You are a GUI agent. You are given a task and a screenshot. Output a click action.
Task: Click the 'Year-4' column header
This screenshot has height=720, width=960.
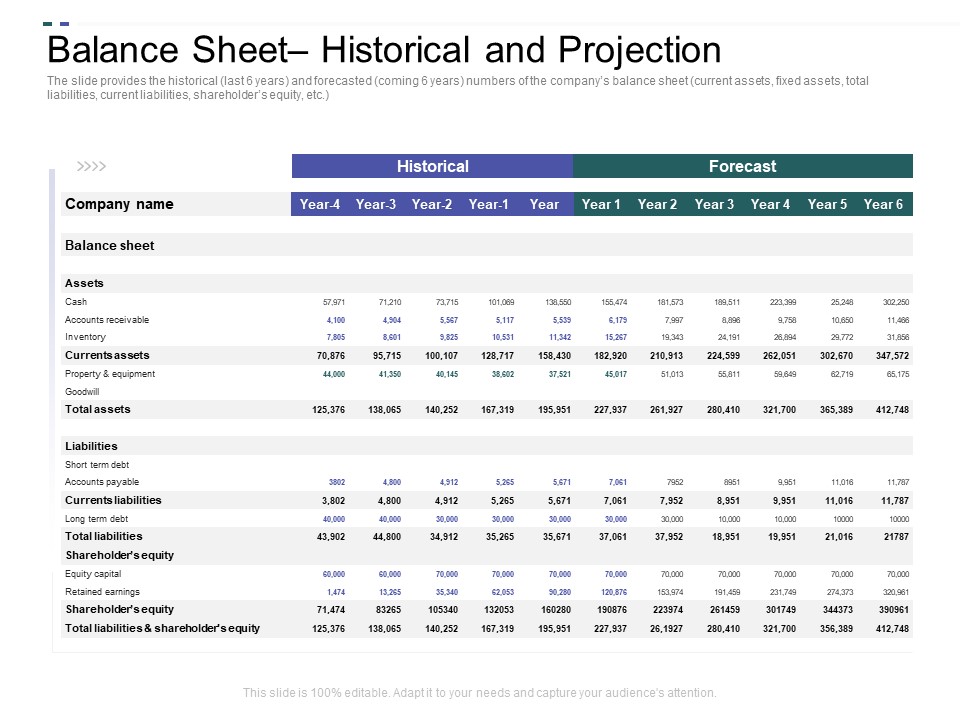click(x=320, y=204)
